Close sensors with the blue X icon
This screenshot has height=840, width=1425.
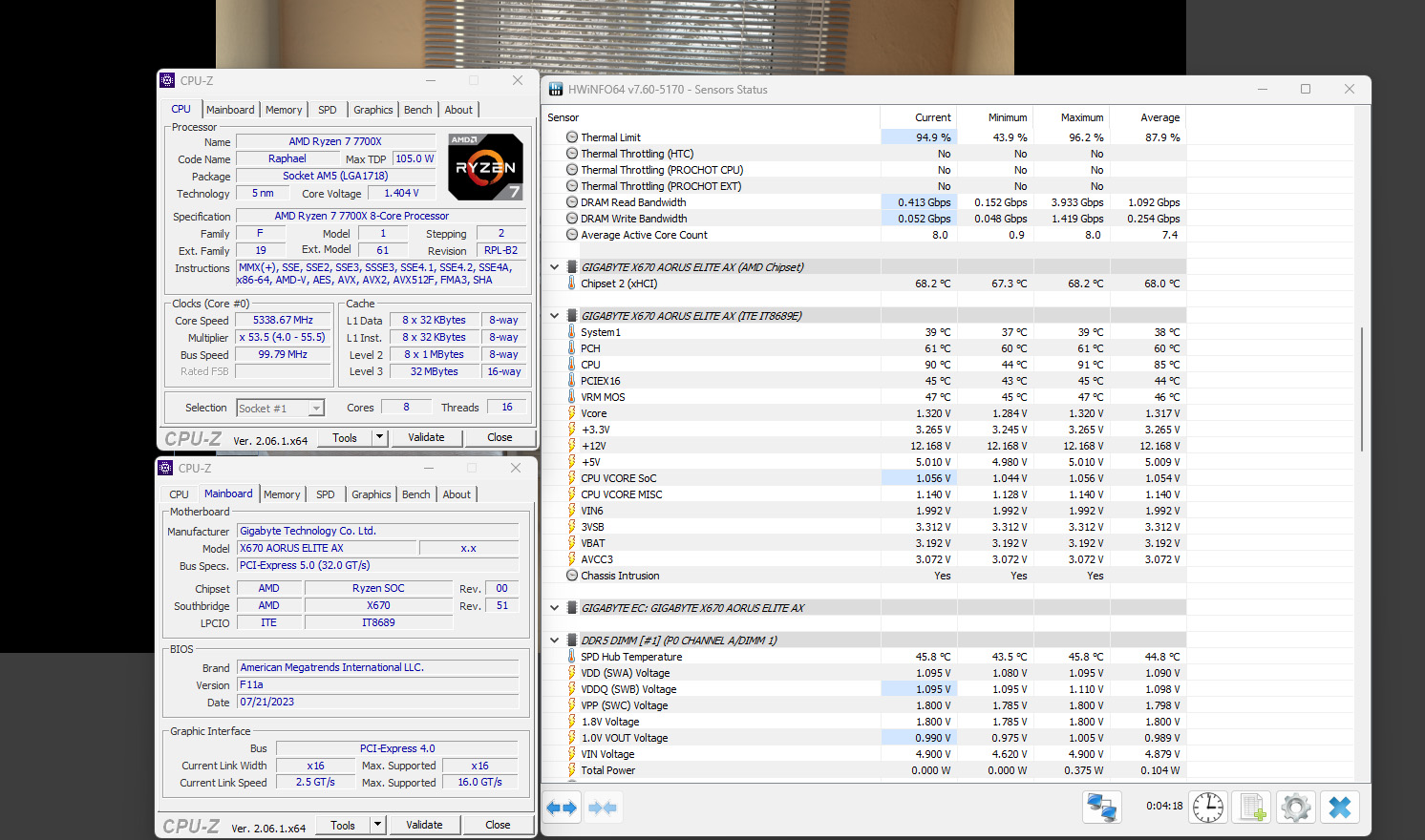tap(1339, 808)
